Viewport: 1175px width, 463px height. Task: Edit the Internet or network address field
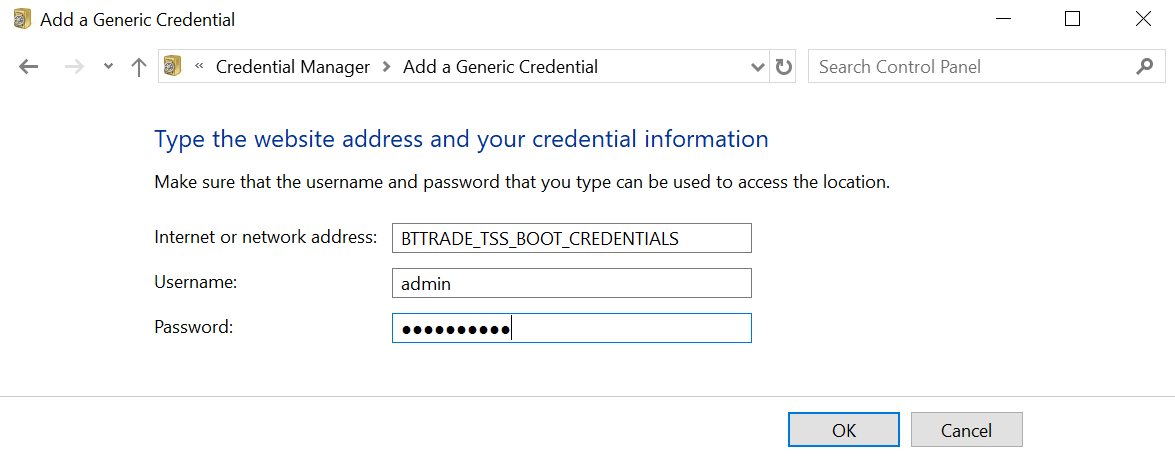572,238
